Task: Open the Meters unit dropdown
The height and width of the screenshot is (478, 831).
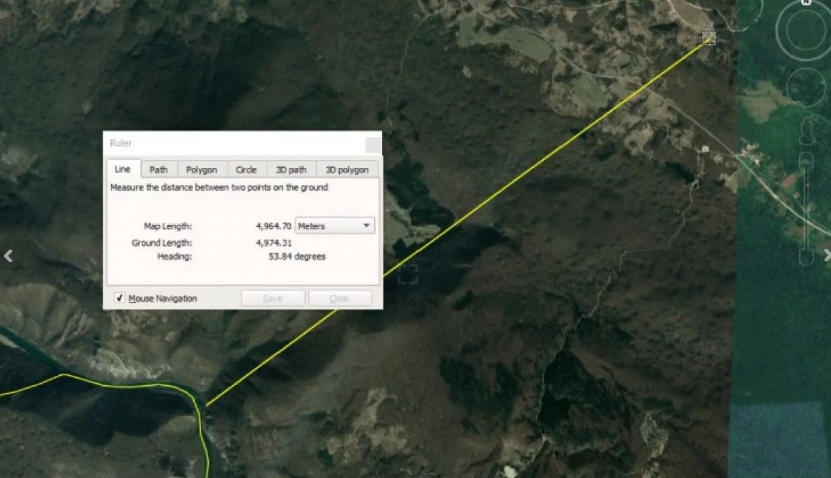Action: [334, 226]
